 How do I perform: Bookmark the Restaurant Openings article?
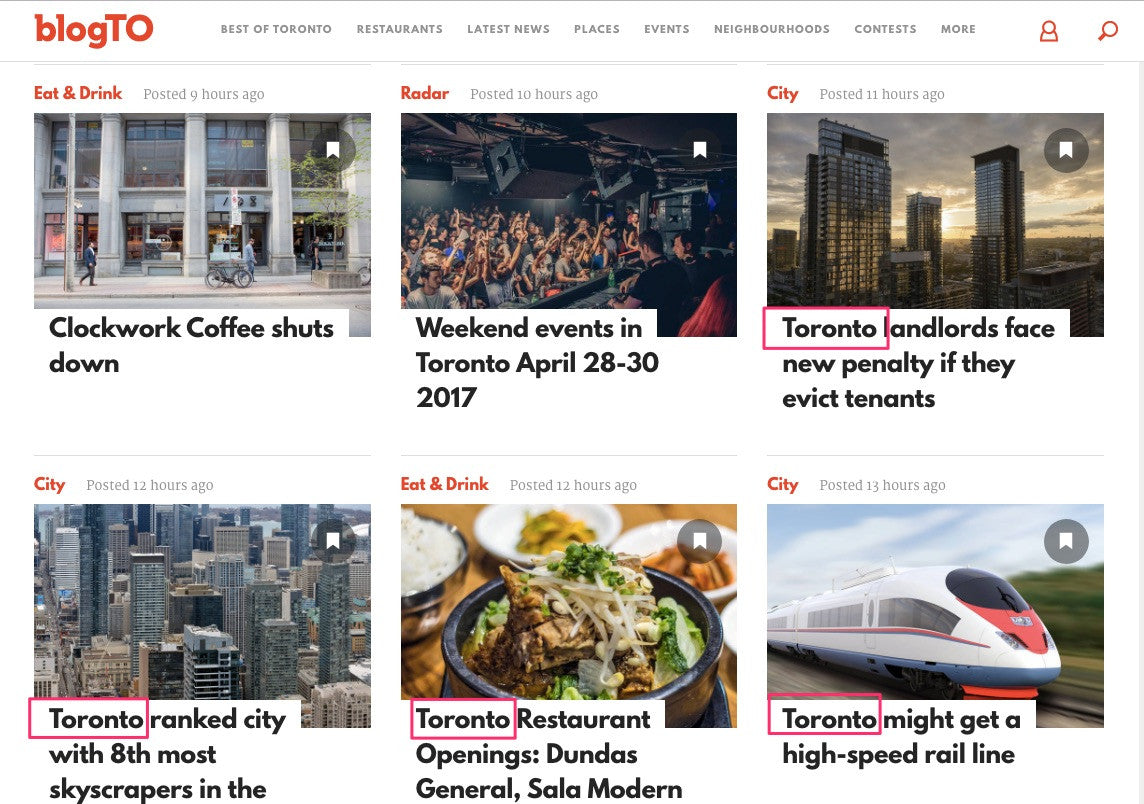pyautogui.click(x=700, y=541)
